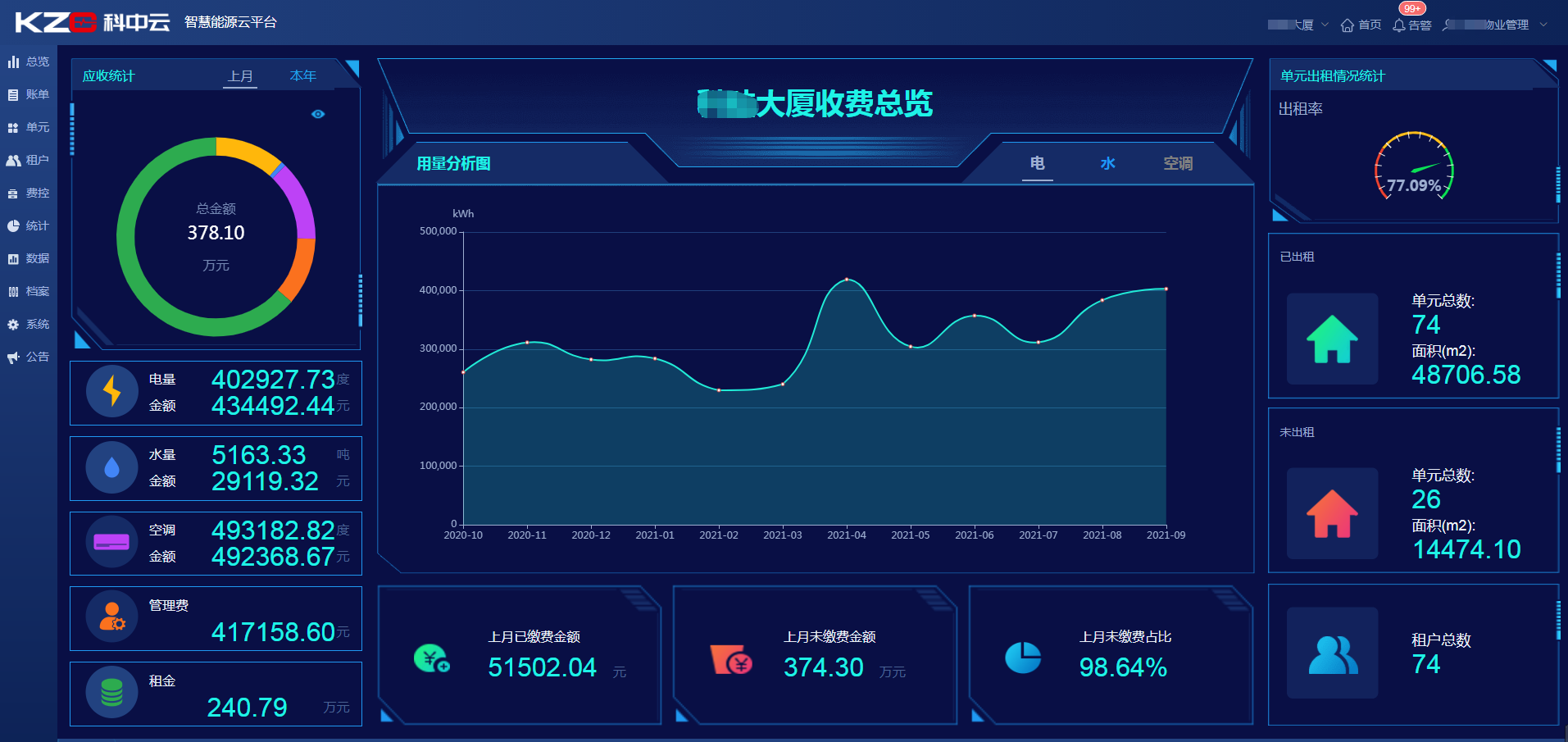Image resolution: width=1568 pixels, height=742 pixels.
Task: Click the 空调 493182.82 value
Action: pos(273,530)
